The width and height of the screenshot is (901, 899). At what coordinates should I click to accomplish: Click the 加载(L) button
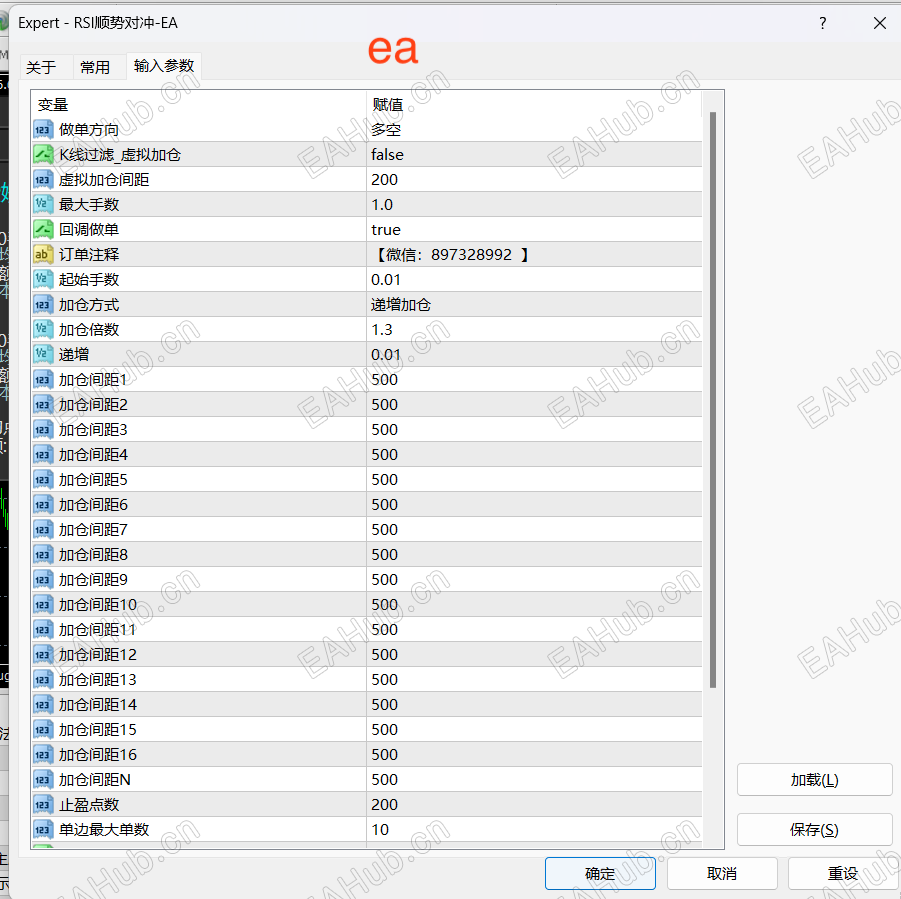click(x=814, y=780)
